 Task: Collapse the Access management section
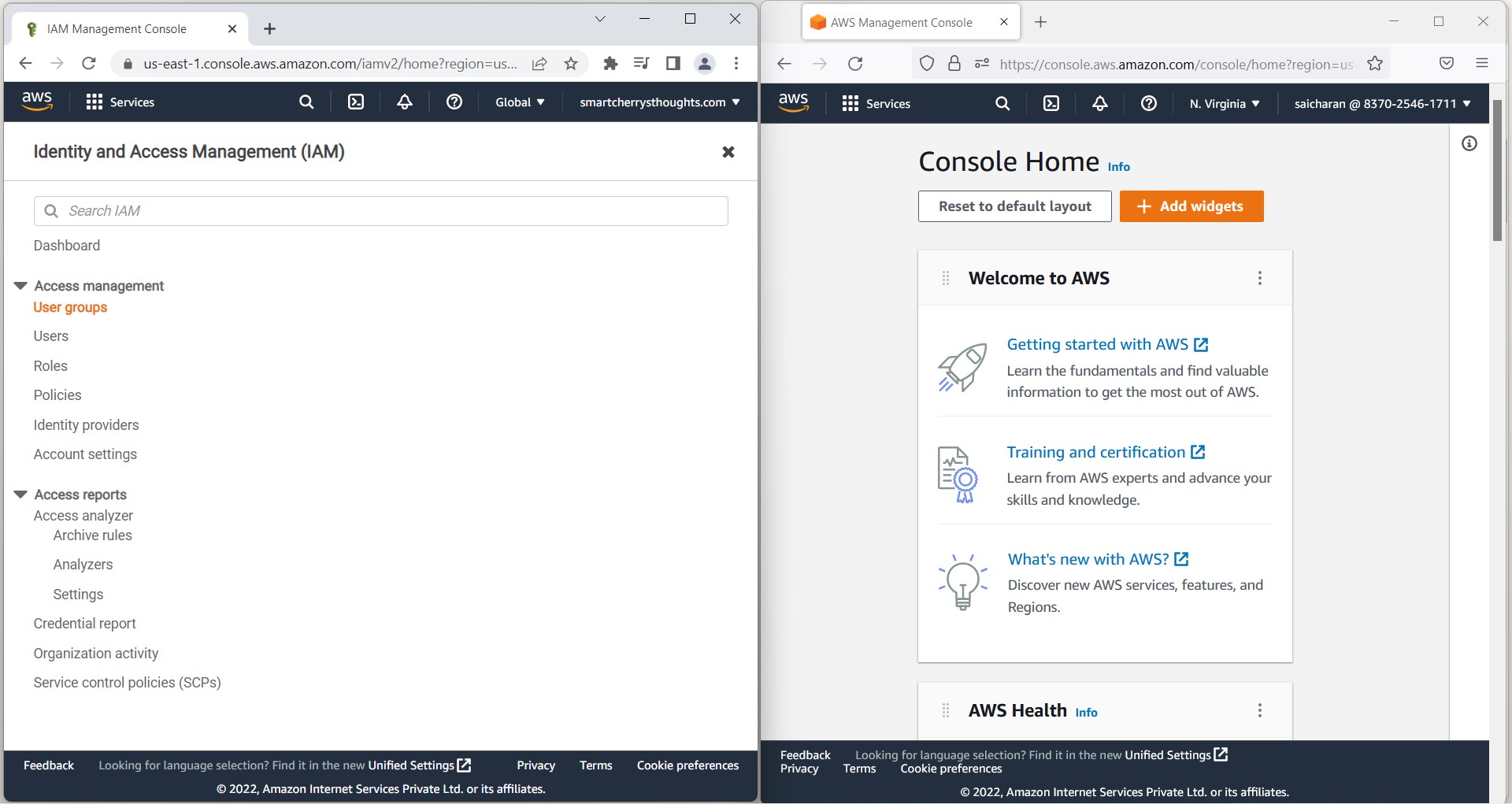pyautogui.click(x=20, y=285)
